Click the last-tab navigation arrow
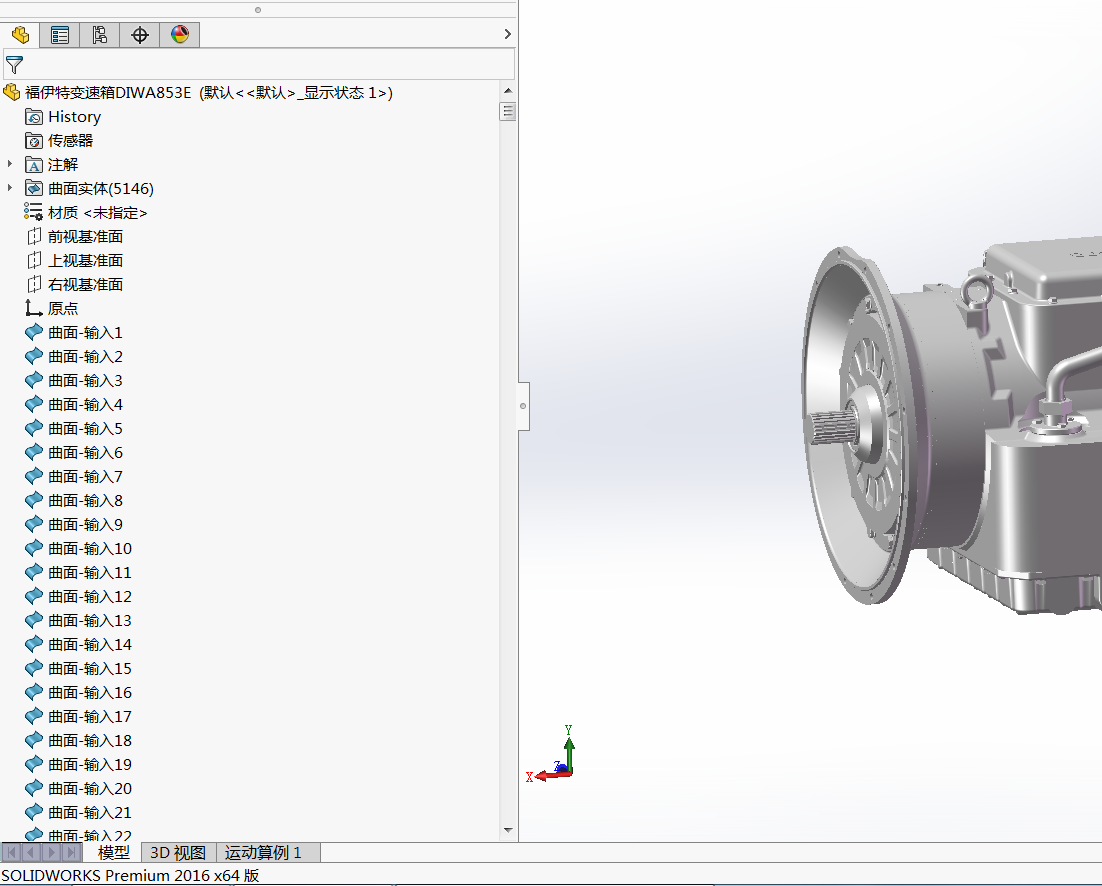This screenshot has width=1102, height=886. click(71, 852)
